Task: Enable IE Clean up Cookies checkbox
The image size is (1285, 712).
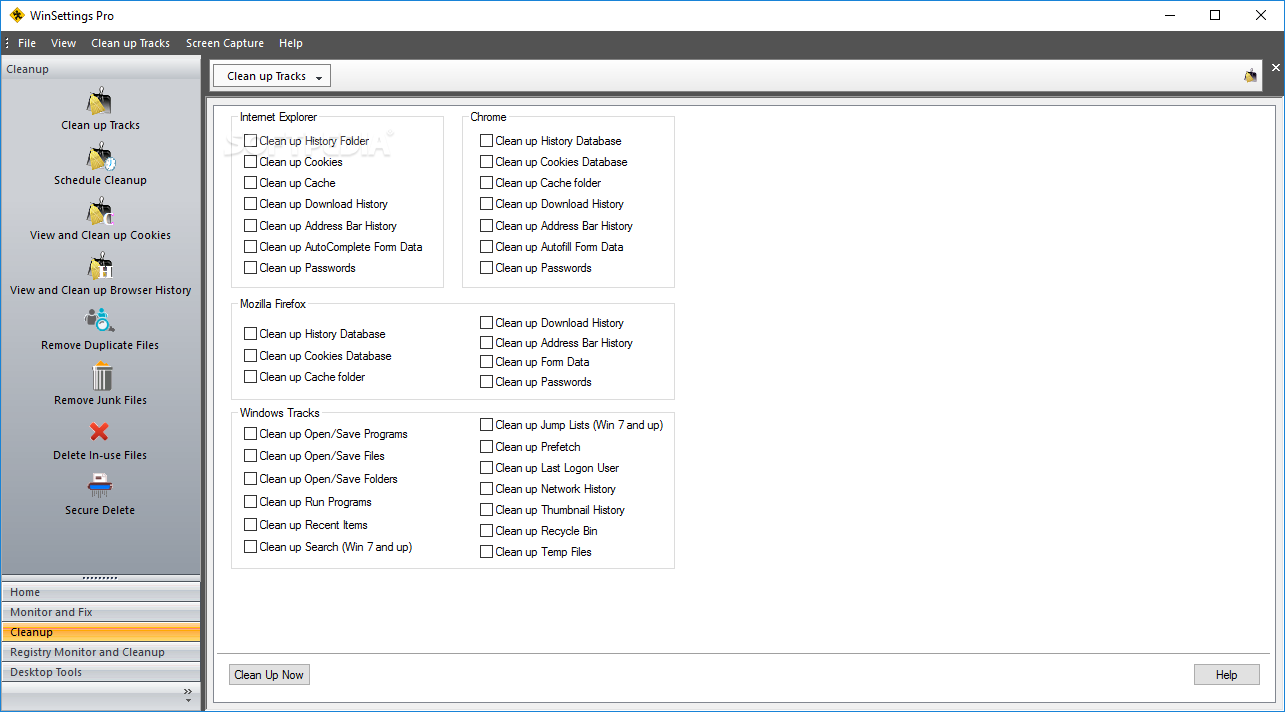Action: coord(250,162)
